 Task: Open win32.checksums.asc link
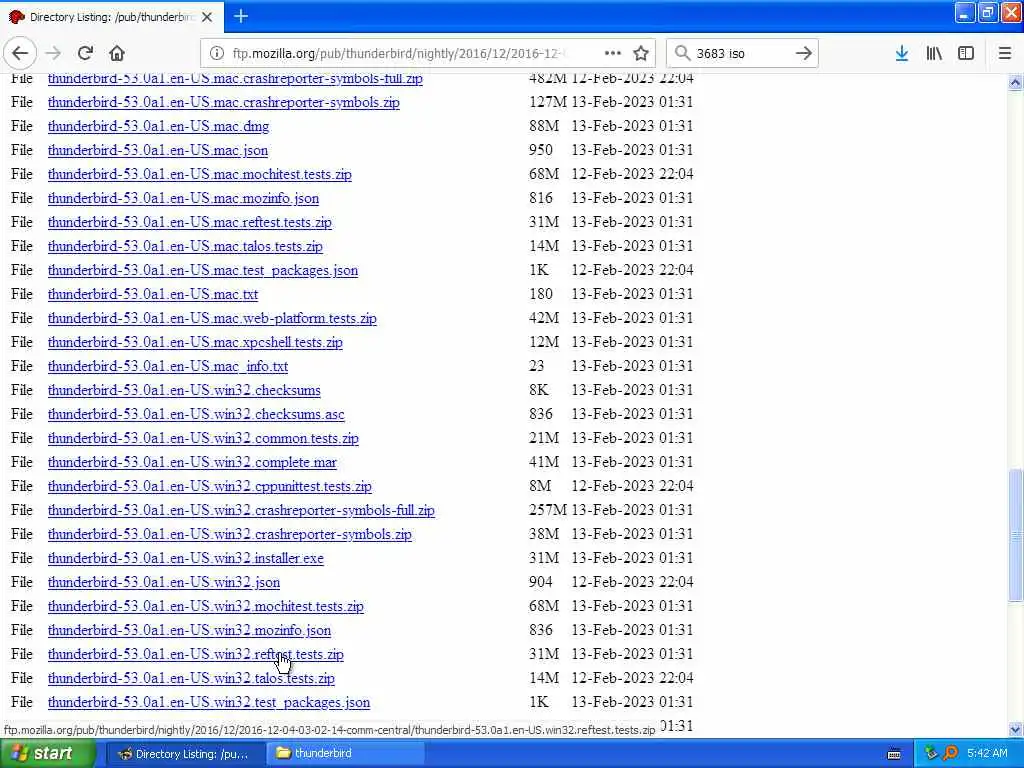pos(196,414)
